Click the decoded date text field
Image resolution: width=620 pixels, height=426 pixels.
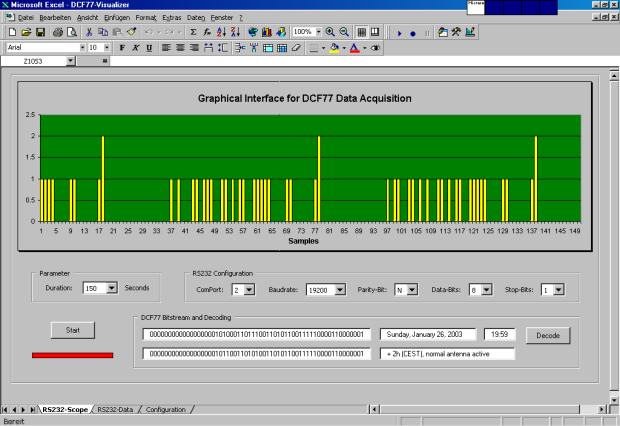tap(428, 334)
